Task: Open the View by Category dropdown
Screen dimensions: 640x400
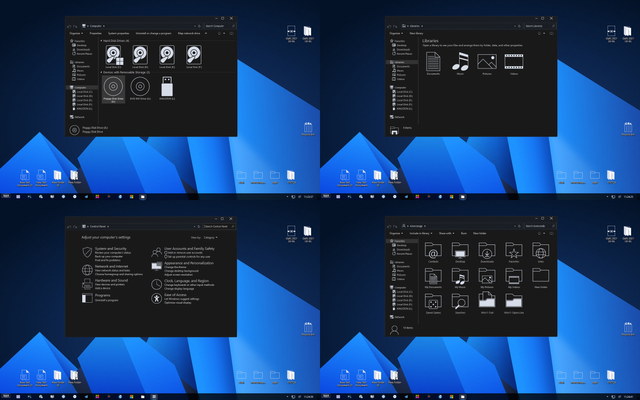Action: (210, 238)
